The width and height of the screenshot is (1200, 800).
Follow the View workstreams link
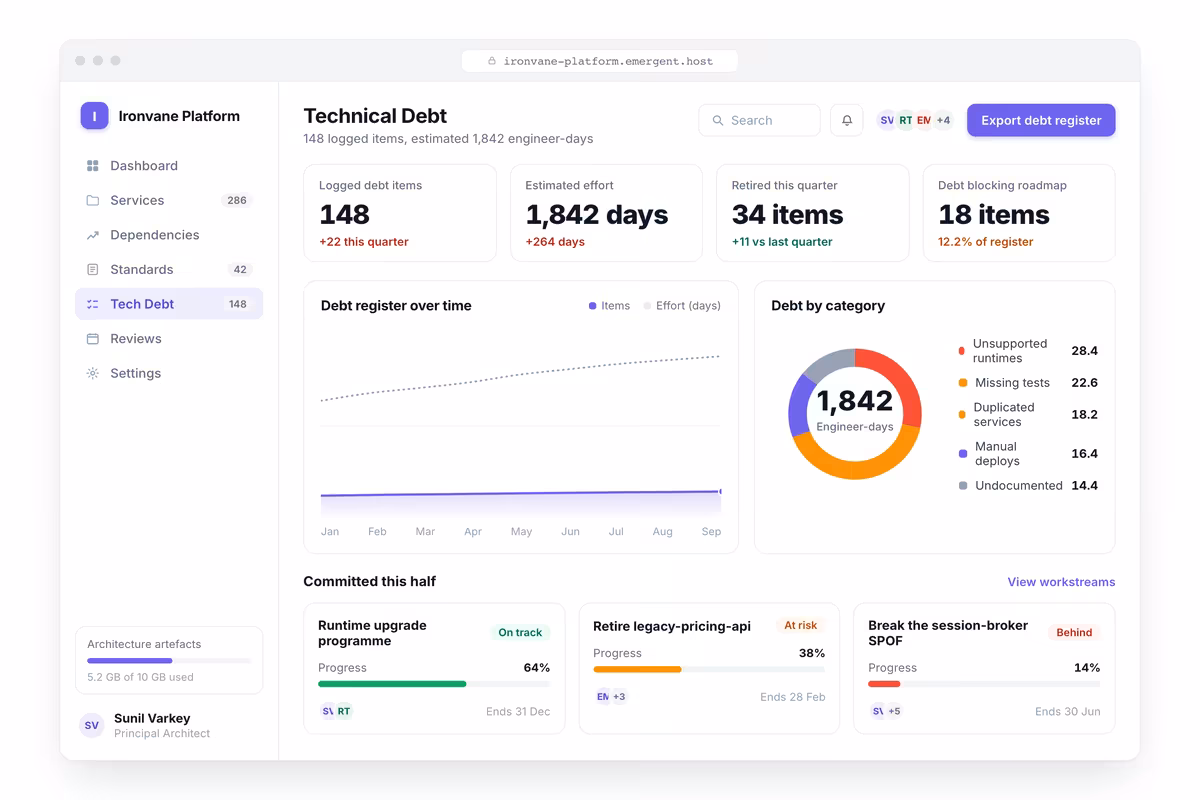[x=1061, y=582]
